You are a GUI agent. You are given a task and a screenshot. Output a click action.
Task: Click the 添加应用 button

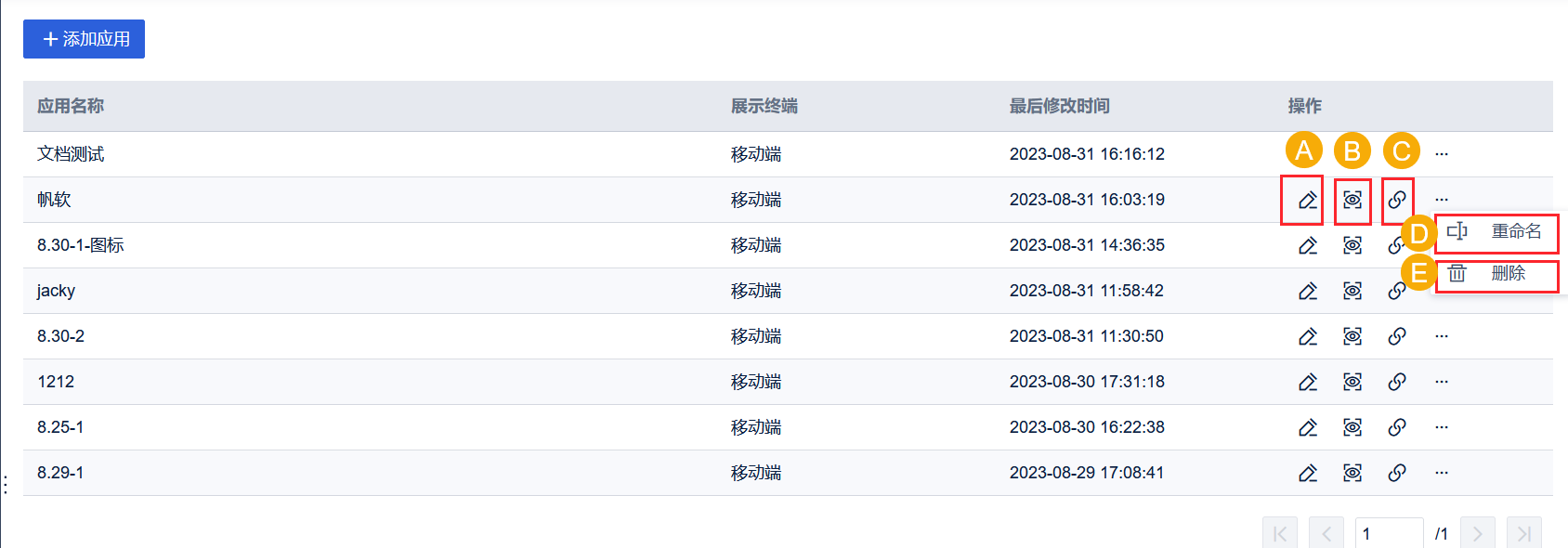point(84,39)
